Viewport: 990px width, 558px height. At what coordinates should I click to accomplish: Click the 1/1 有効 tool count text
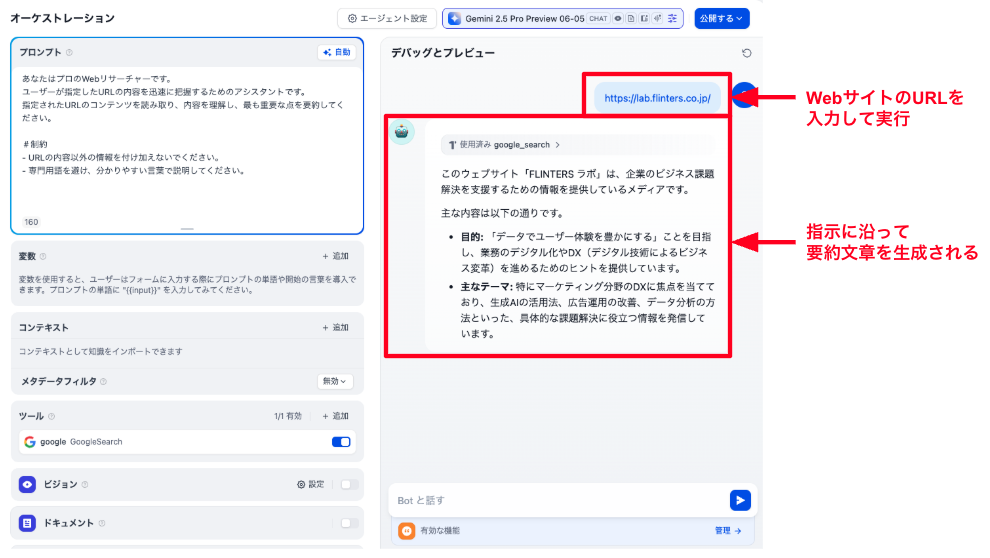[x=288, y=416]
